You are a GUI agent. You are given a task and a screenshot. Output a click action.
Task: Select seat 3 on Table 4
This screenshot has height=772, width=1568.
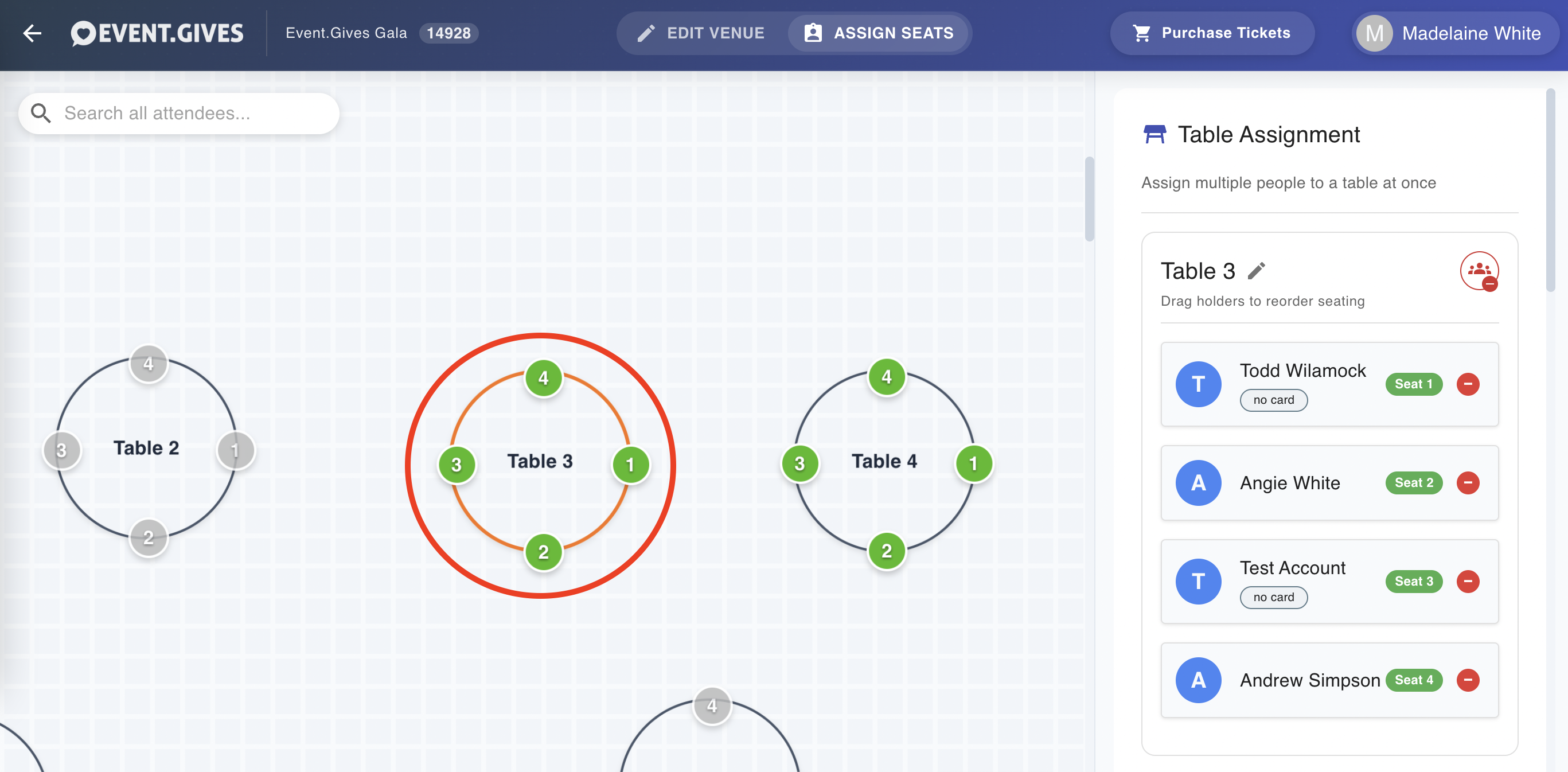click(800, 464)
